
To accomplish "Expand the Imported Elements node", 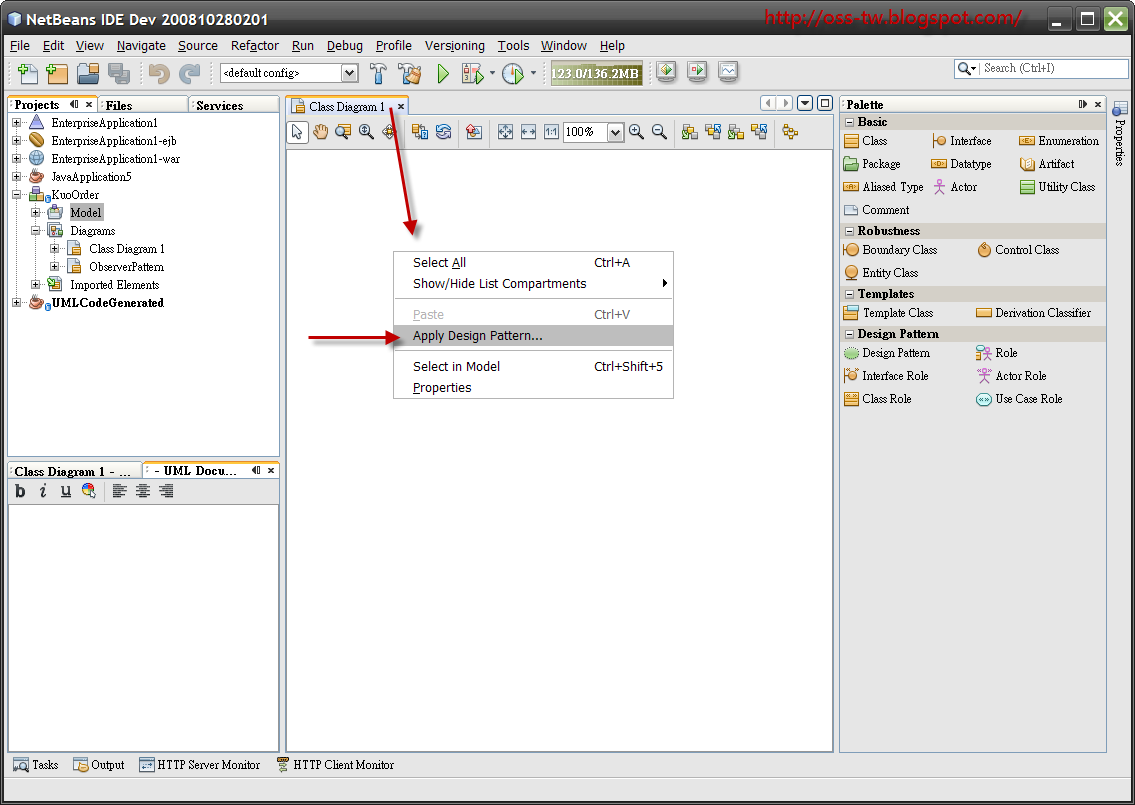I will (35, 285).
